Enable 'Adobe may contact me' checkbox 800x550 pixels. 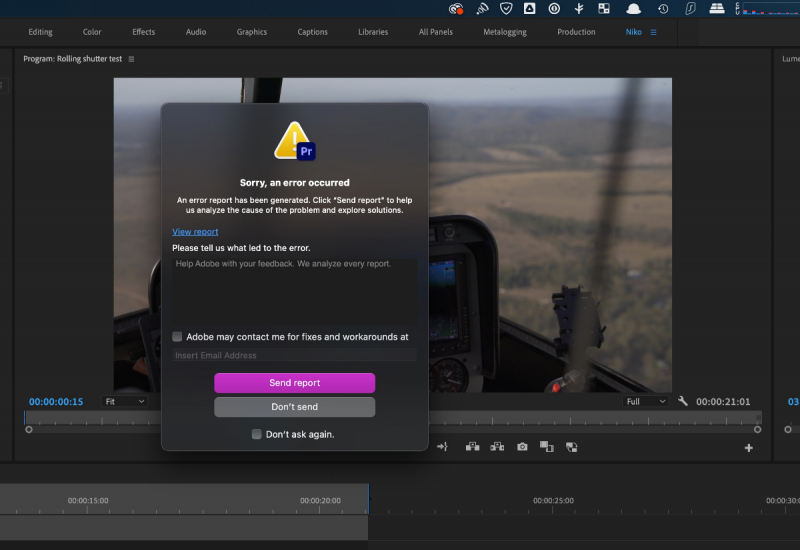[x=177, y=337]
